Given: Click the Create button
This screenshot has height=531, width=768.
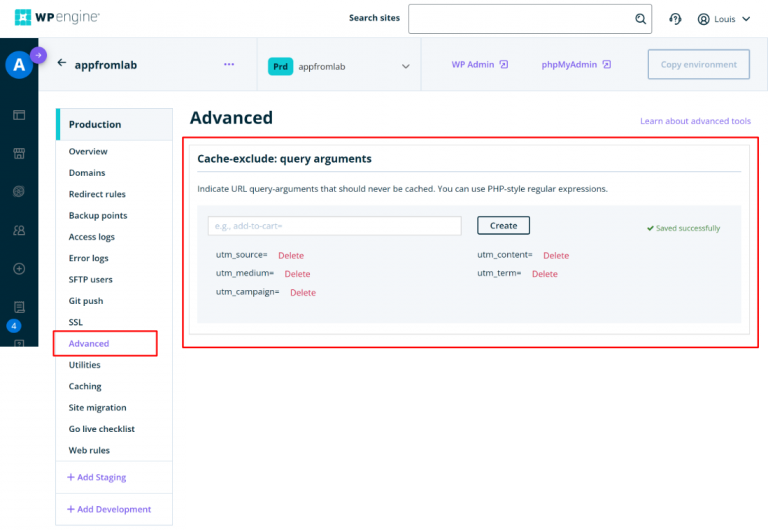Looking at the screenshot, I should click(x=504, y=226).
